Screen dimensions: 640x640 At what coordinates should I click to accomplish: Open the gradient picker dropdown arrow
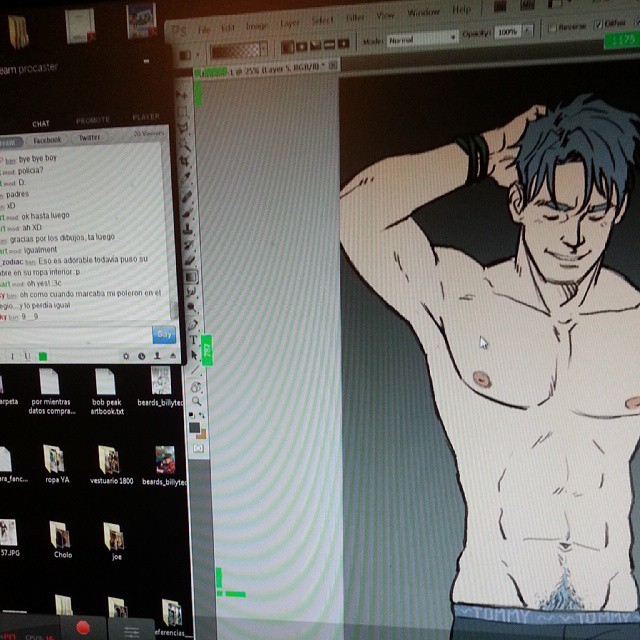point(264,49)
